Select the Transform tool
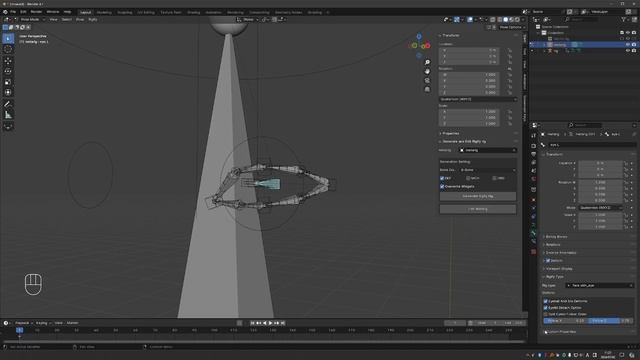 coord(8,93)
